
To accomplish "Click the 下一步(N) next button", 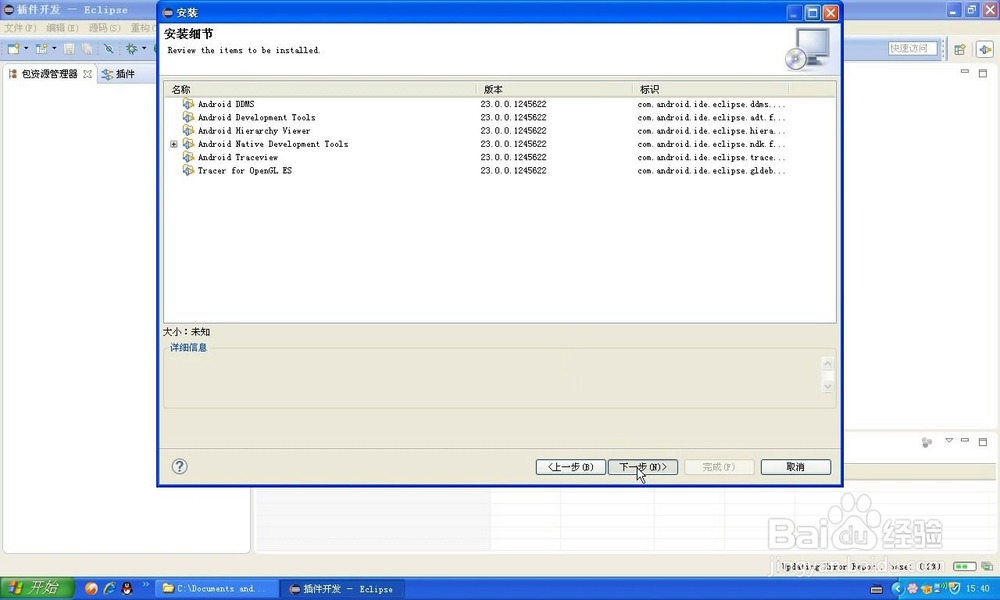I will (x=643, y=467).
